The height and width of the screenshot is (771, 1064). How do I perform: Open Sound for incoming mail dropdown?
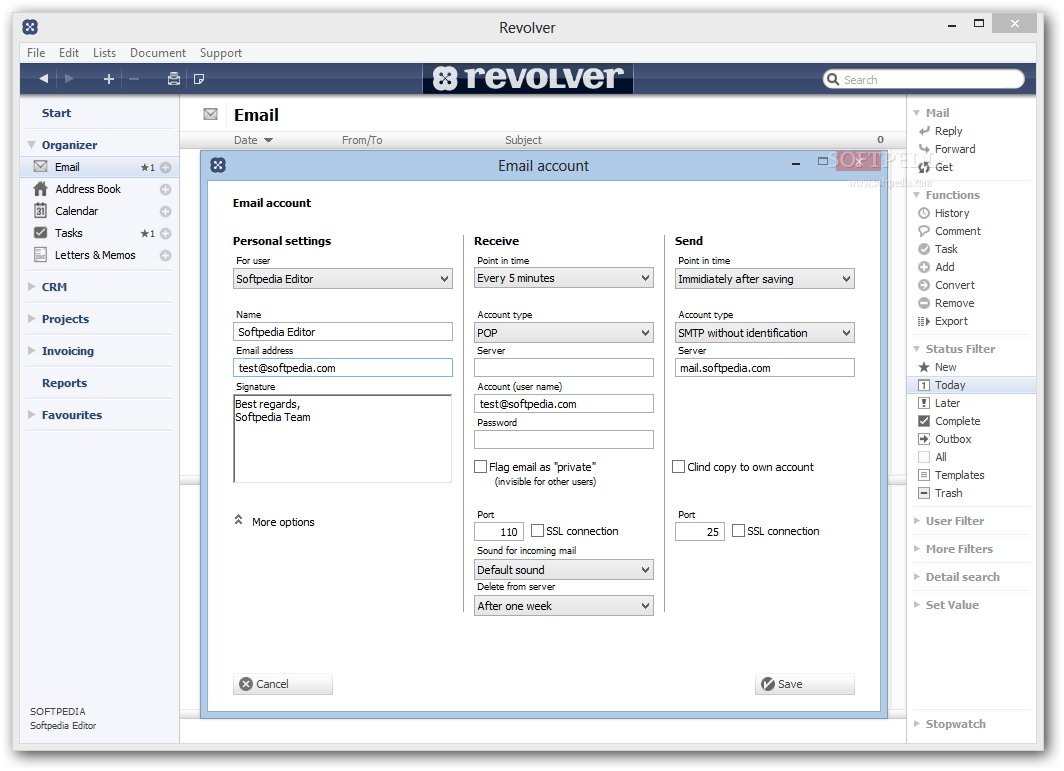[x=564, y=569]
